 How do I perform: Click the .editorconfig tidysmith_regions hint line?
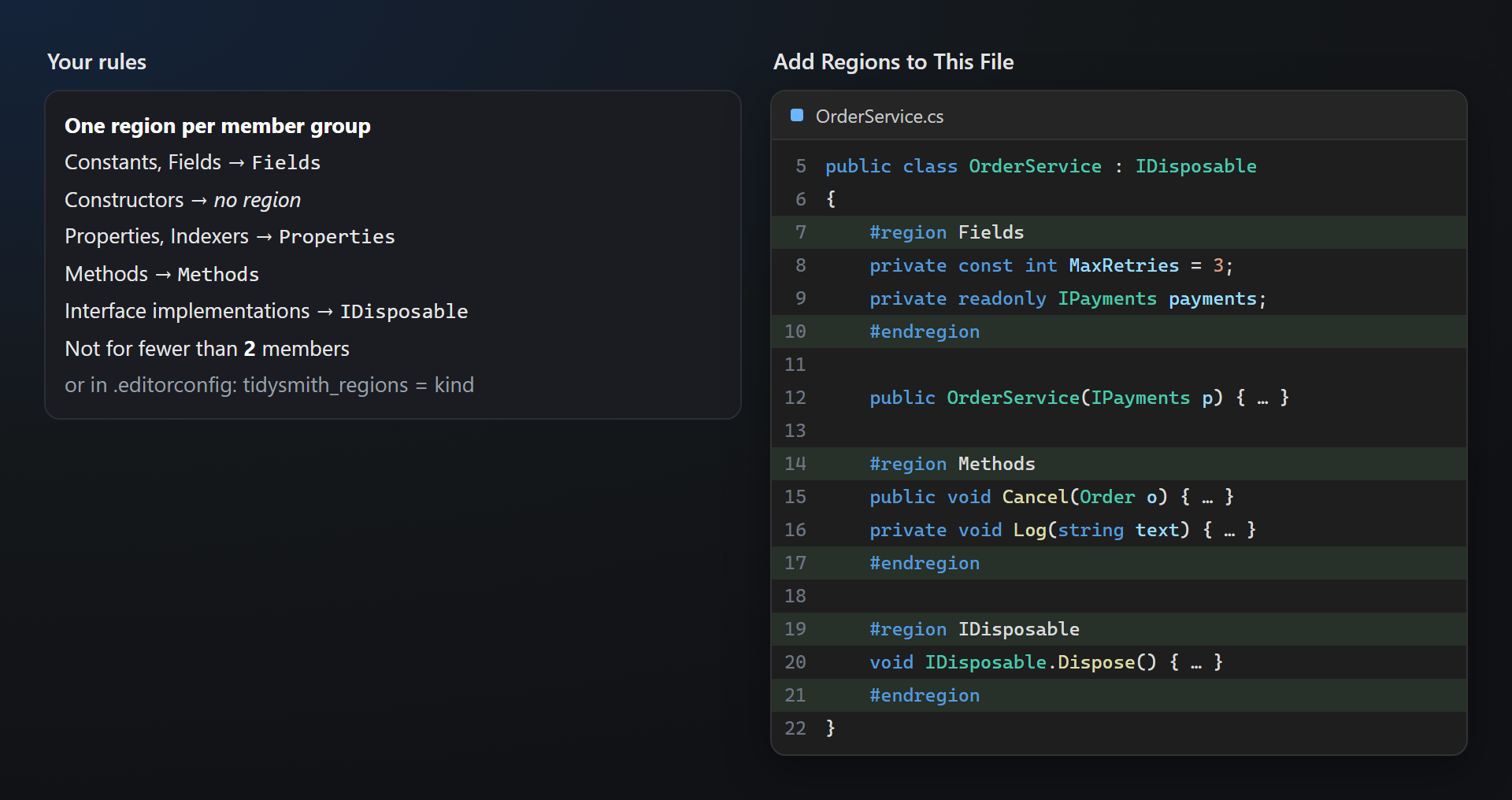pyautogui.click(x=269, y=385)
